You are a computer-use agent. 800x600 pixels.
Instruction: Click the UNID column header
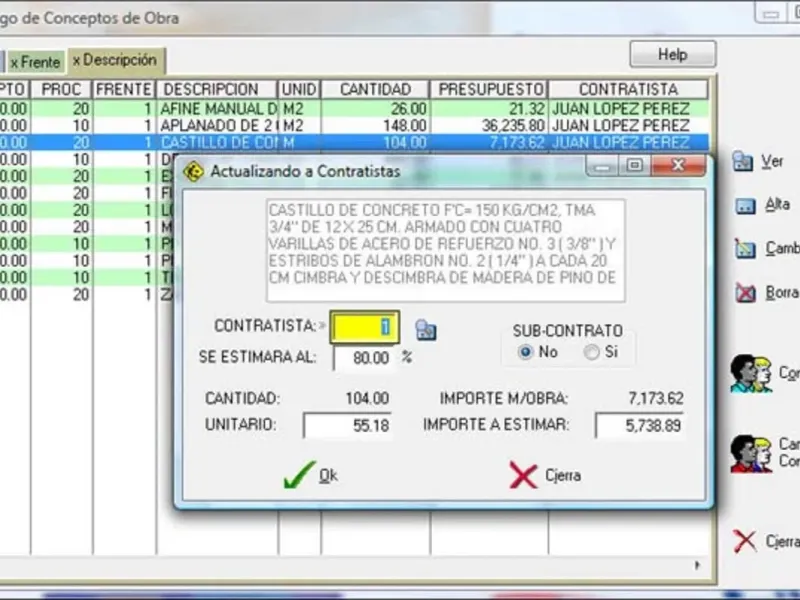299,89
